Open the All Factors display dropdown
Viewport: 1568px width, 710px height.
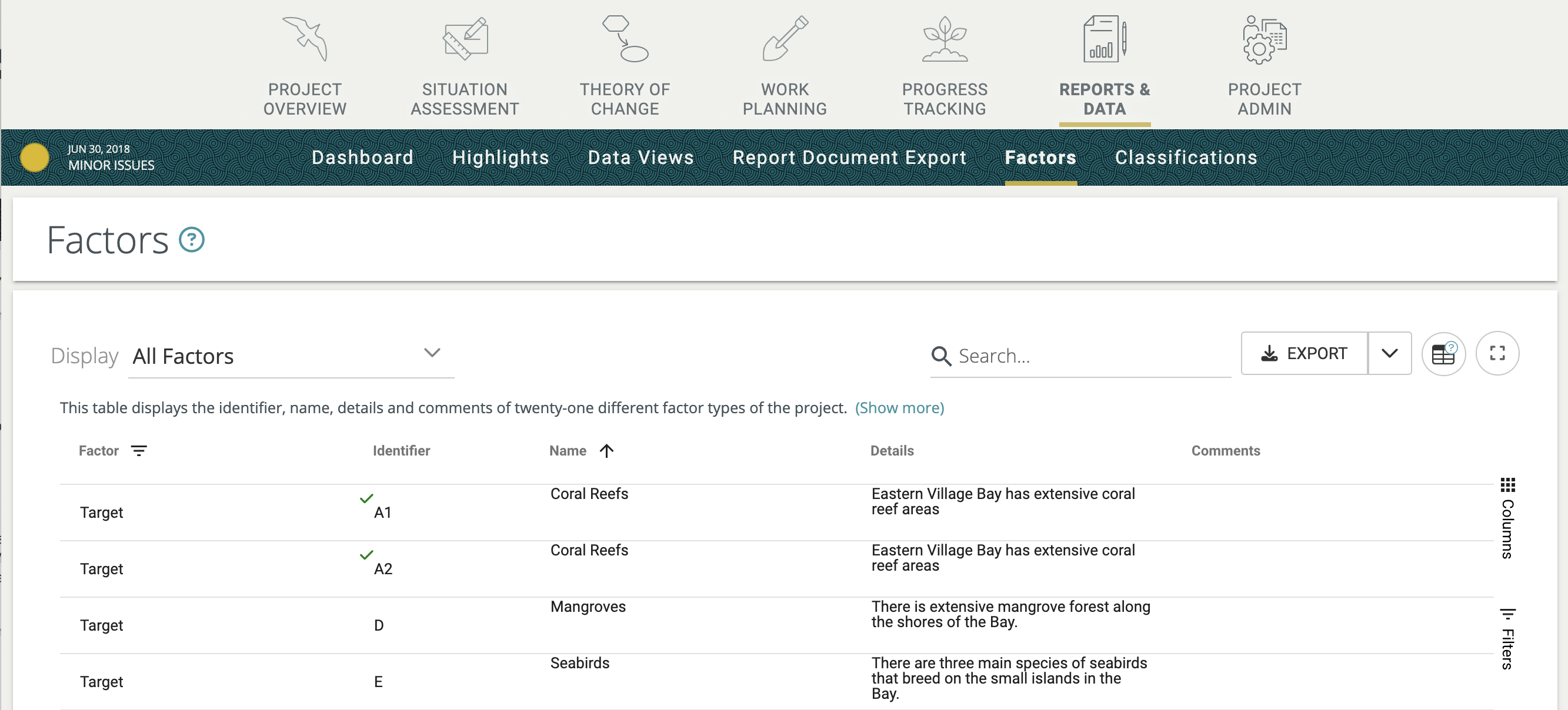(291, 356)
